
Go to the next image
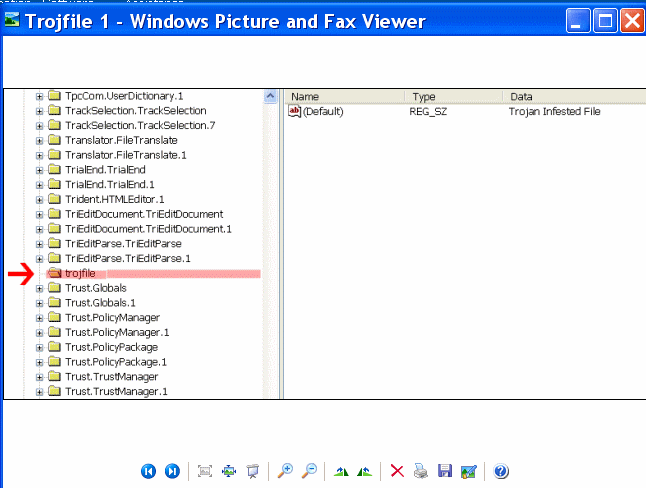tap(172, 471)
